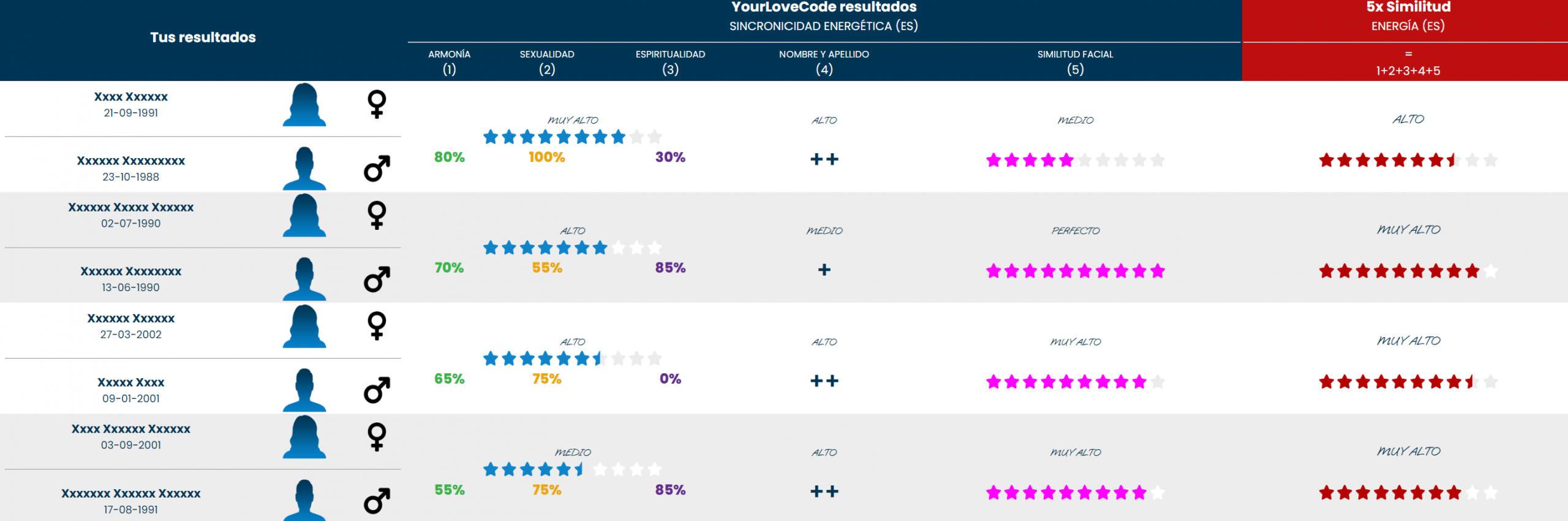The width and height of the screenshot is (1568, 521).
Task: Click the 100% sexuality percentage value
Action: (547, 157)
